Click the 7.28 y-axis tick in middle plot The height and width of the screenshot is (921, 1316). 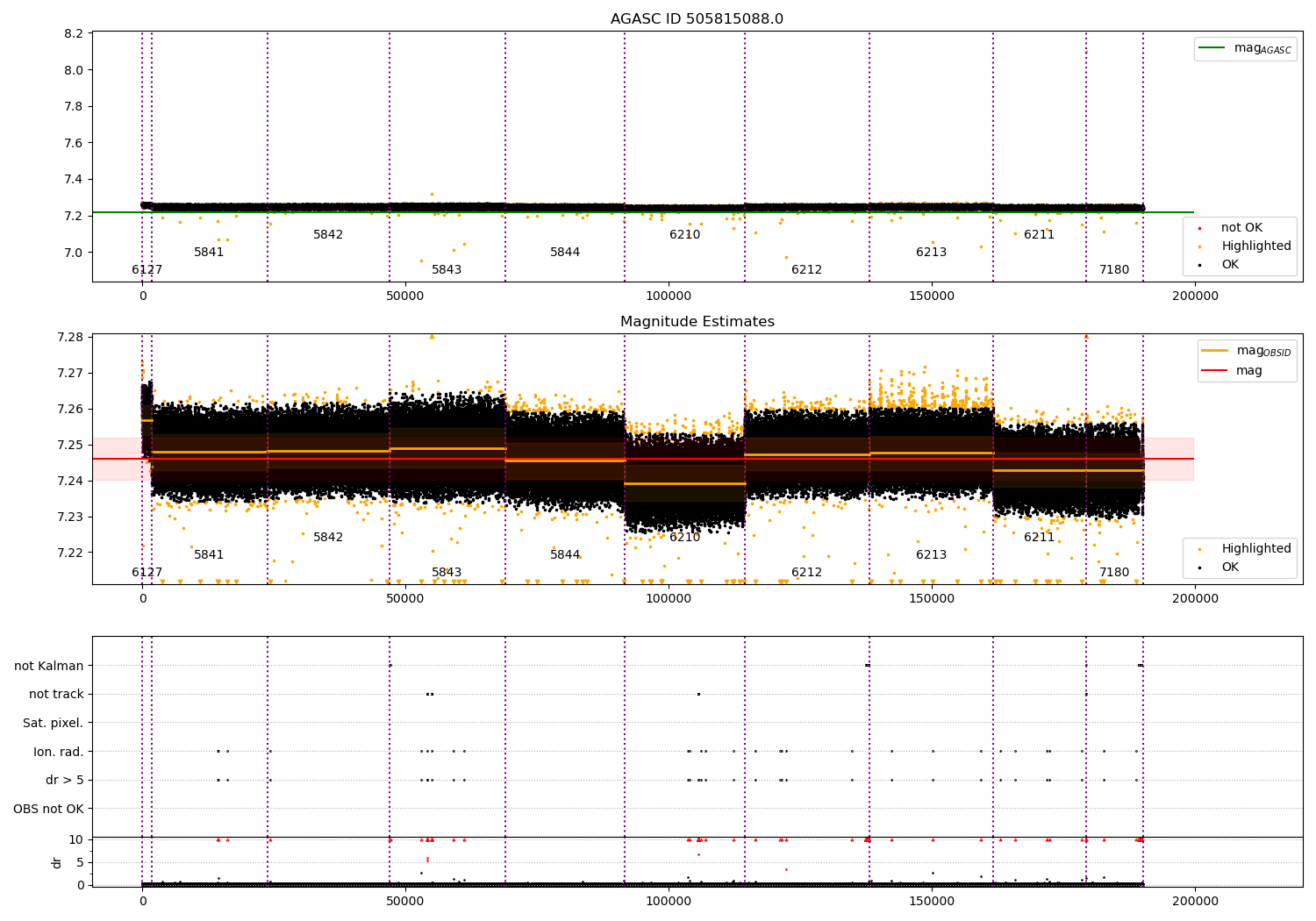click(x=70, y=337)
